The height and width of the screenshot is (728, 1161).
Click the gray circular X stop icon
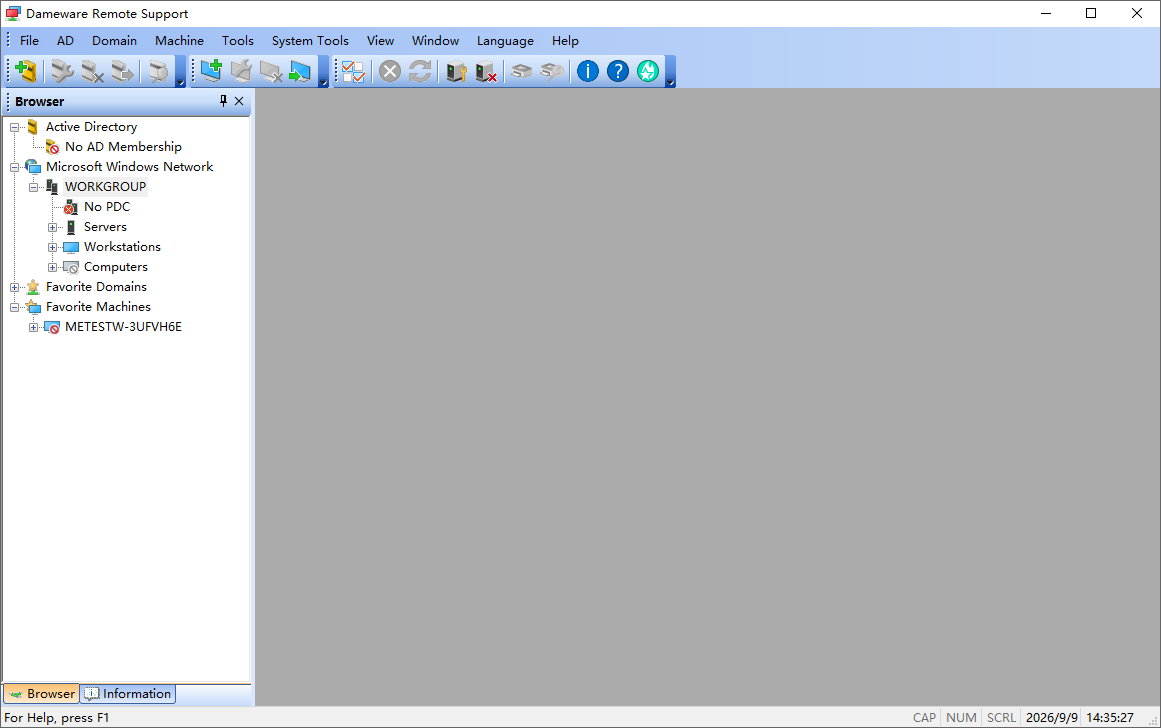point(389,71)
